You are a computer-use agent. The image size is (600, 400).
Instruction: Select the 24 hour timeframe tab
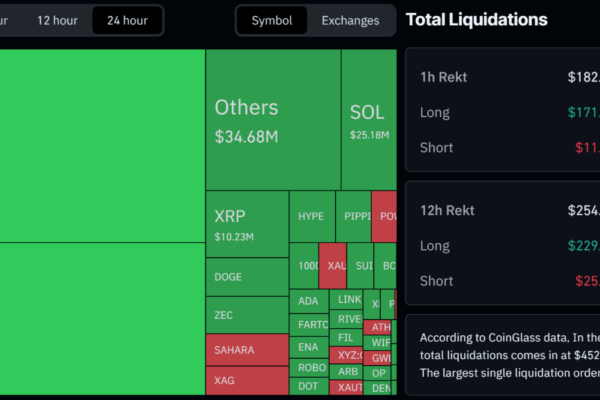127,20
